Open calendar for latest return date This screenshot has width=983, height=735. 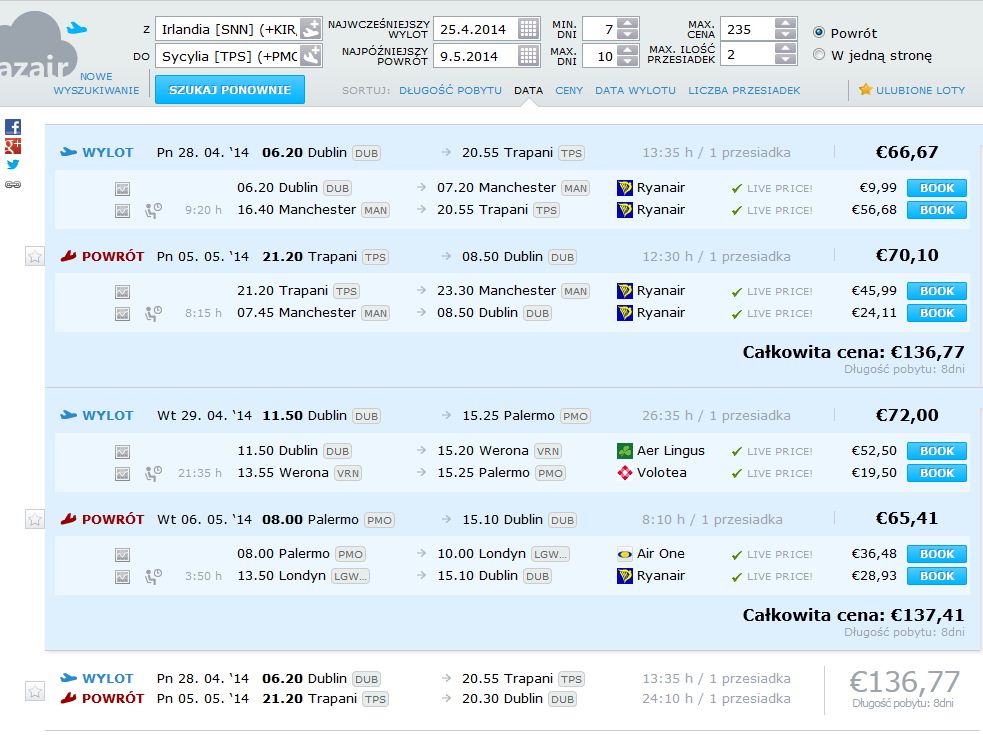[528, 56]
